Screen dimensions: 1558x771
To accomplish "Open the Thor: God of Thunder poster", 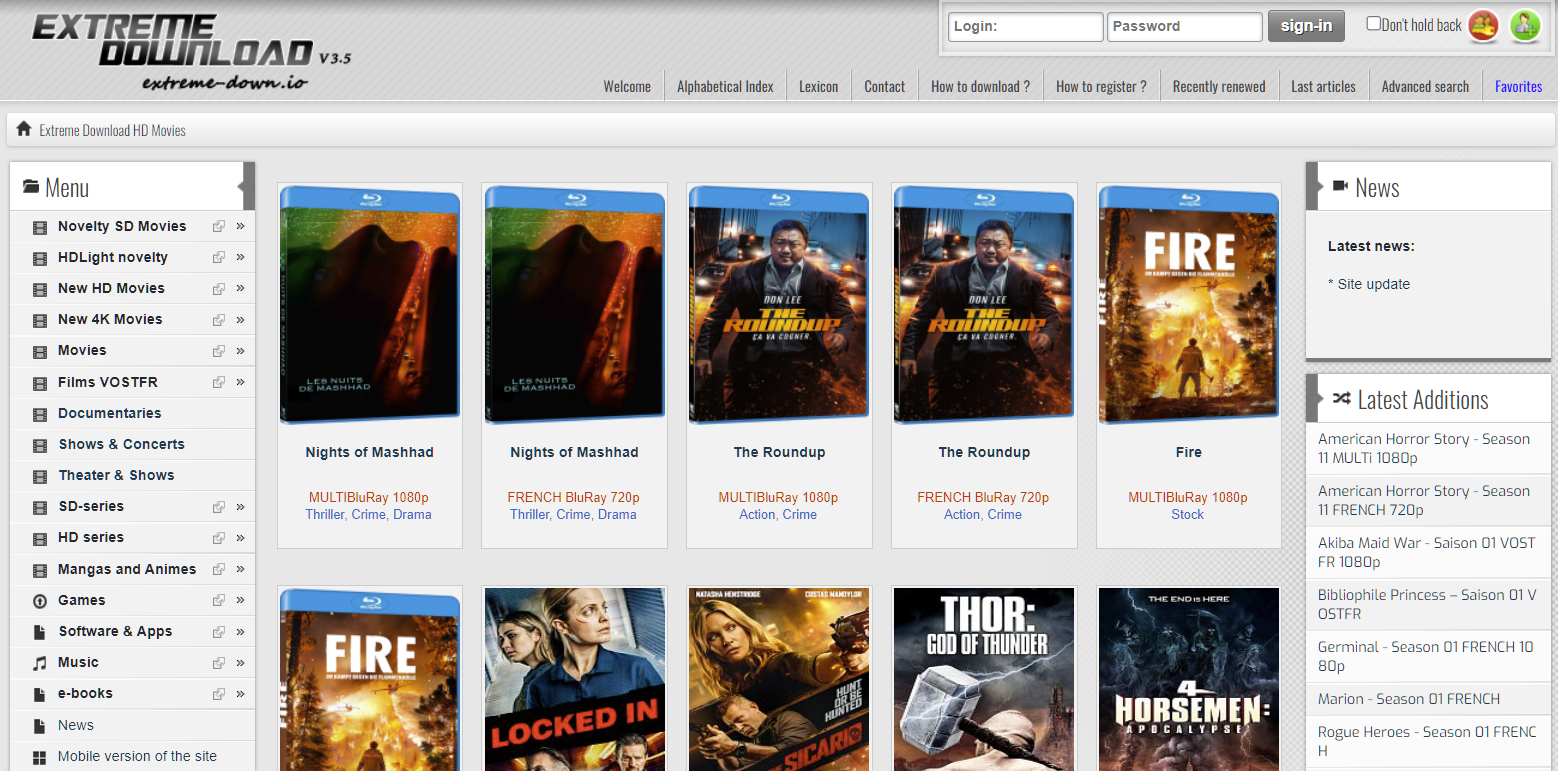I will (984, 679).
